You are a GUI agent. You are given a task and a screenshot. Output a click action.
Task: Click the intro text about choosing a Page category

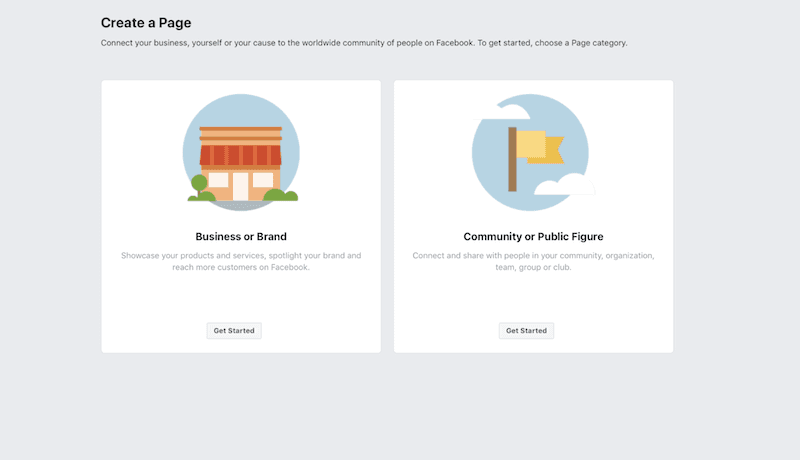click(364, 43)
